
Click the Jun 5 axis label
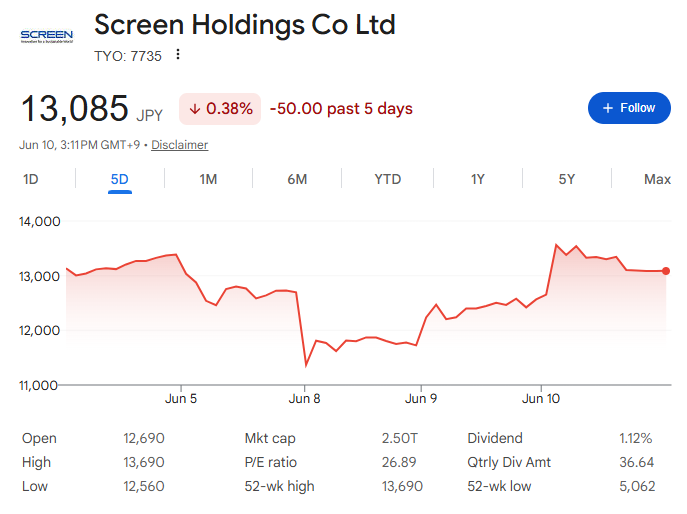[181, 399]
